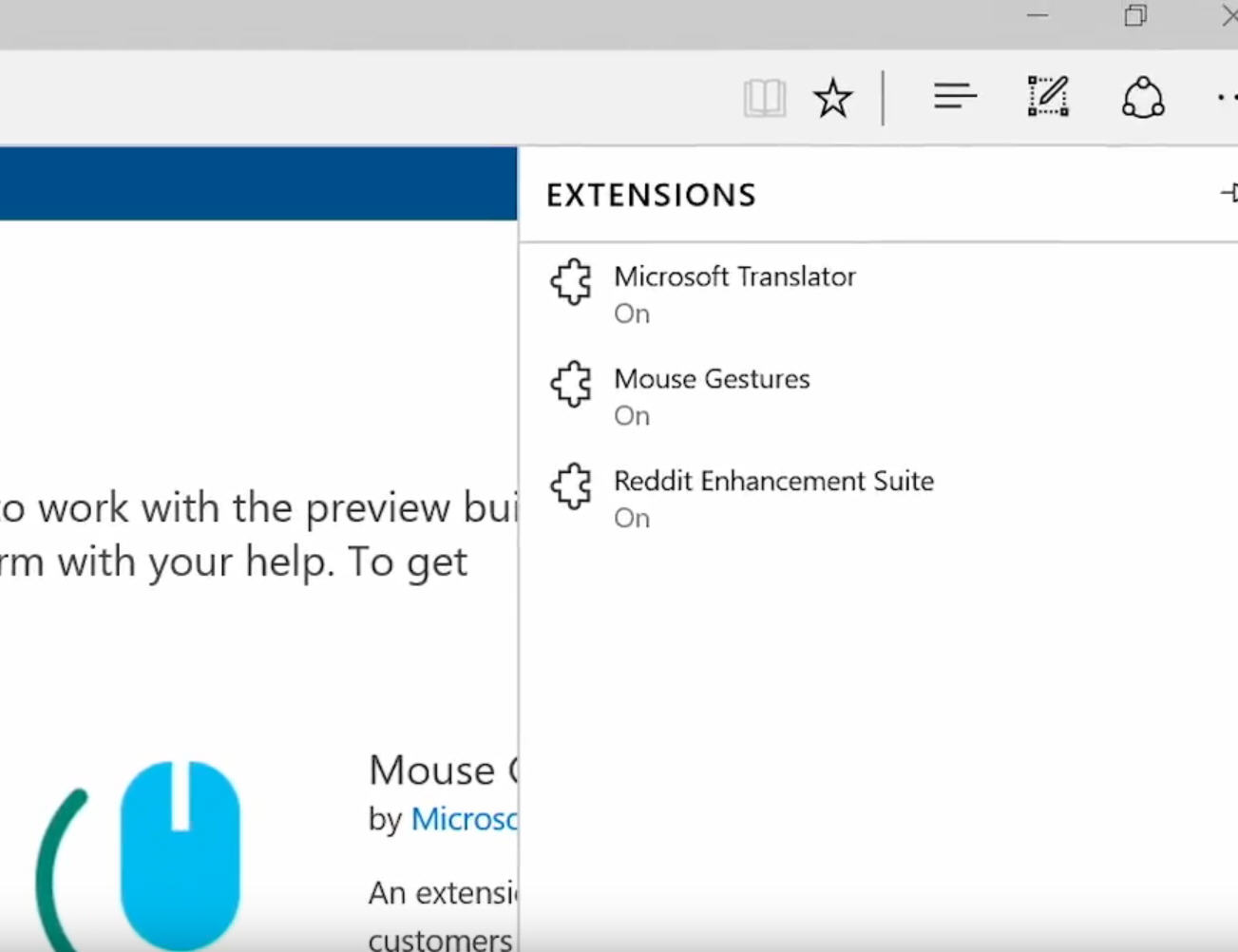Click the EXTENSIONS pane heading

[651, 195]
